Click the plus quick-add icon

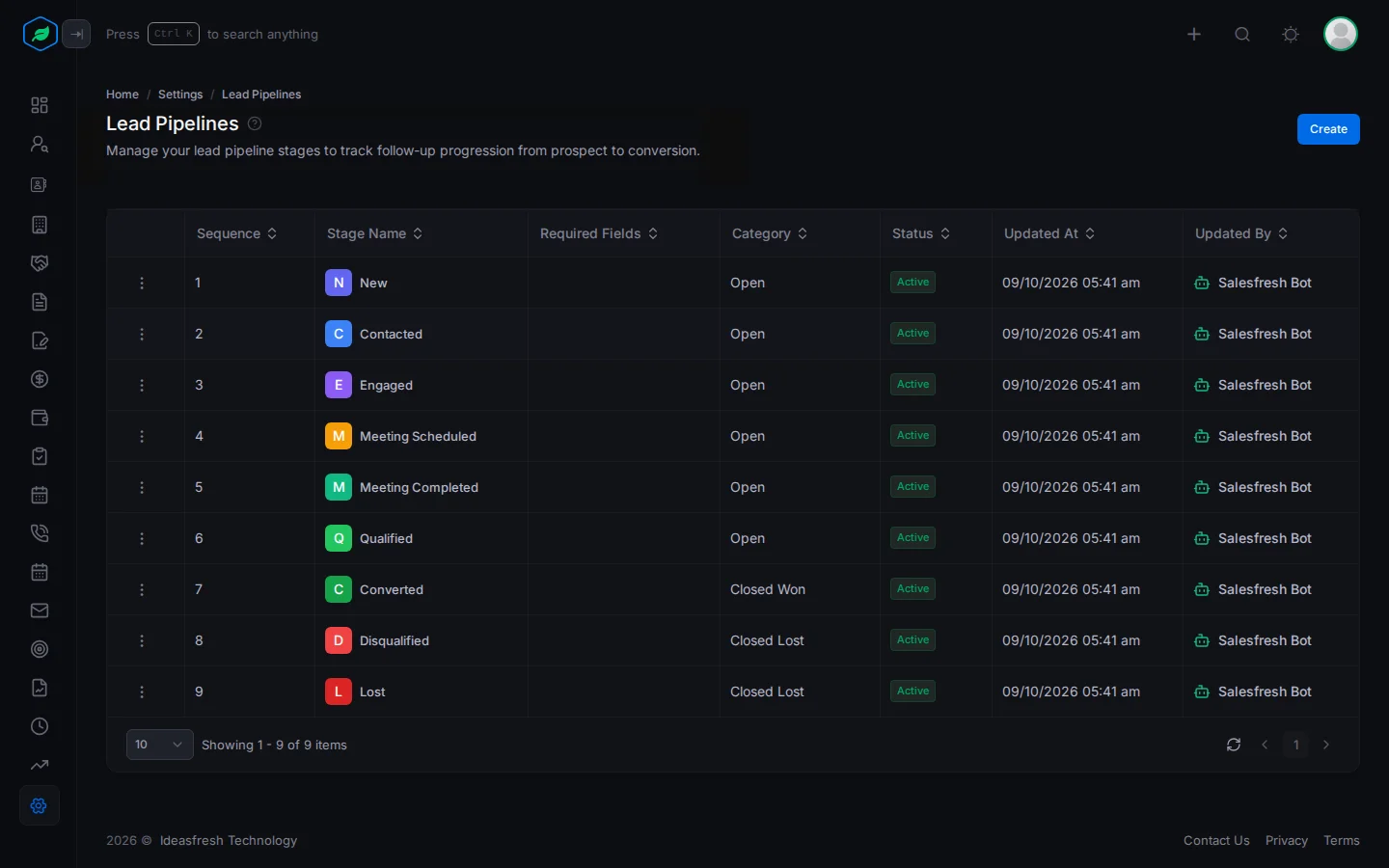coord(1194,34)
